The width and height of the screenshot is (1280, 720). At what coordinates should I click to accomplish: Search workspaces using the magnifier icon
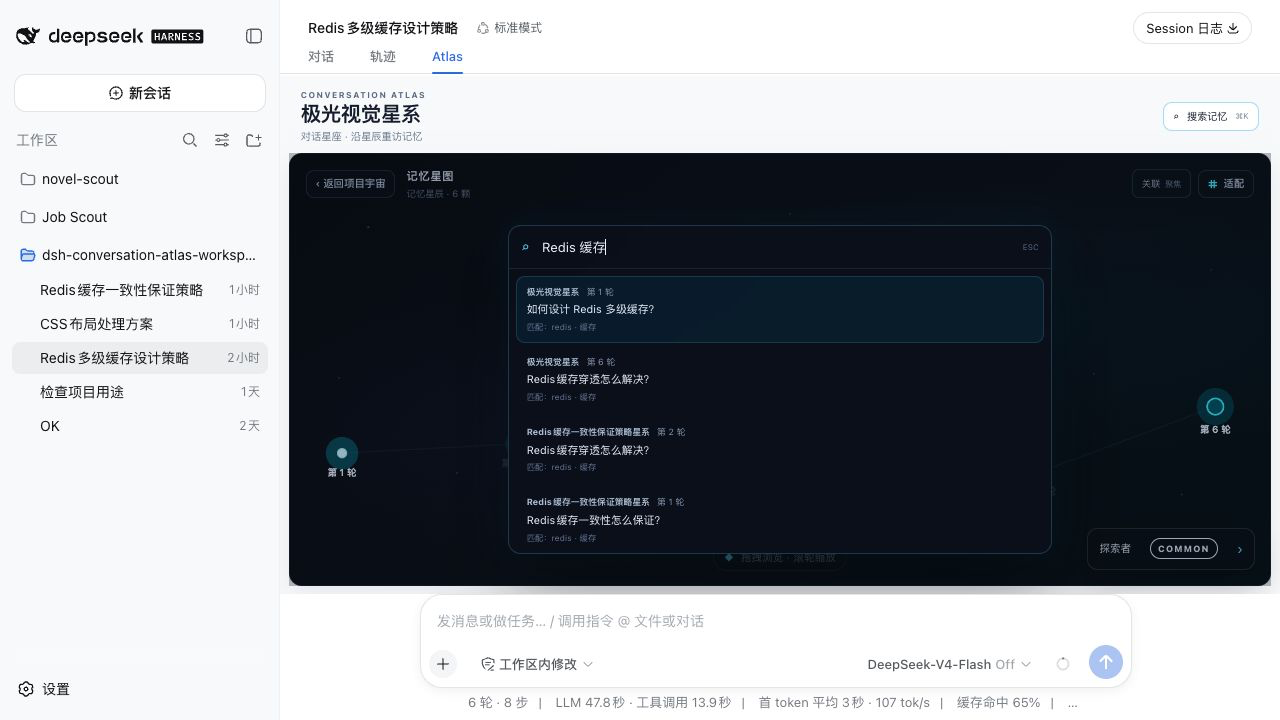pos(190,140)
